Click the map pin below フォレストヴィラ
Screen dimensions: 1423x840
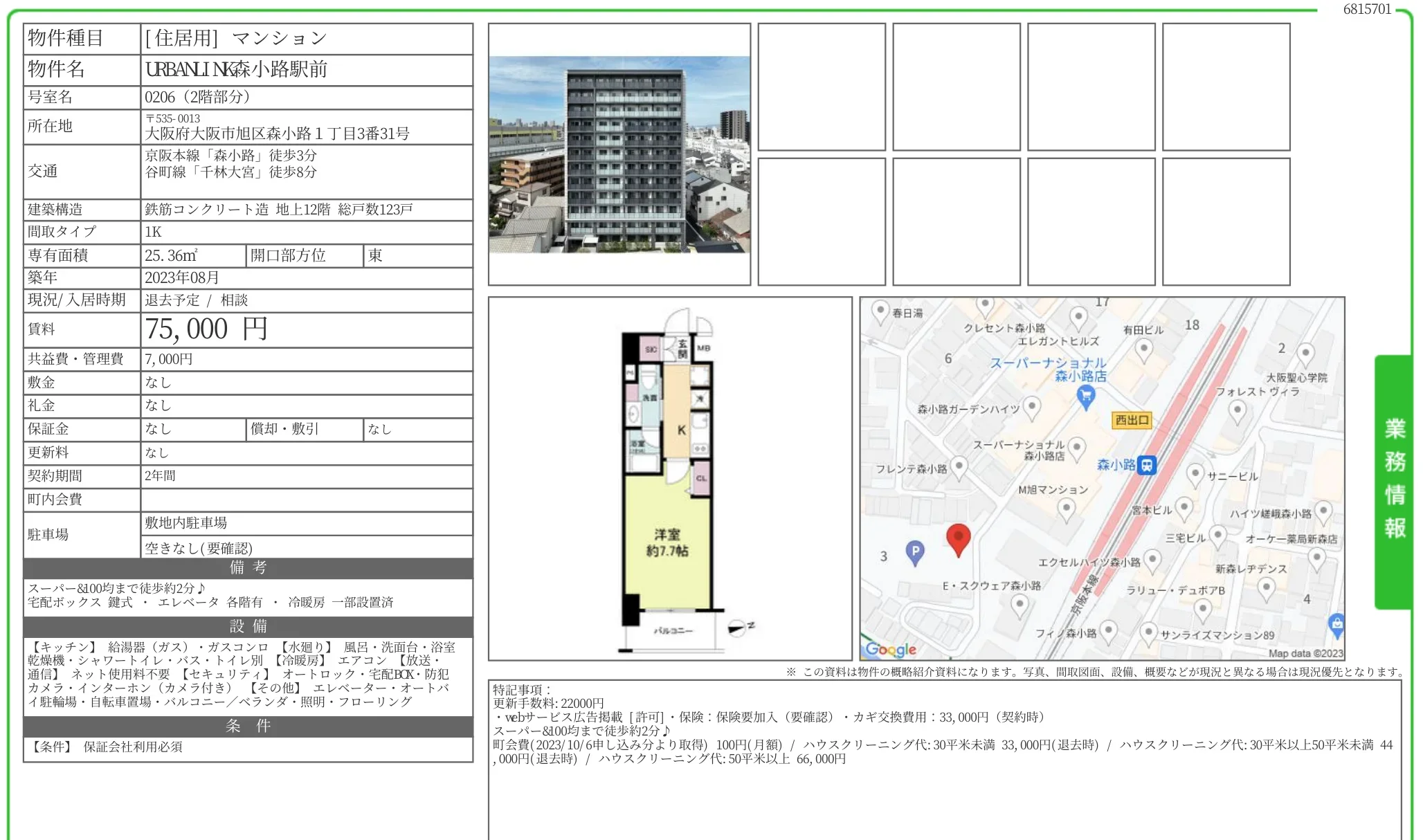1237,412
